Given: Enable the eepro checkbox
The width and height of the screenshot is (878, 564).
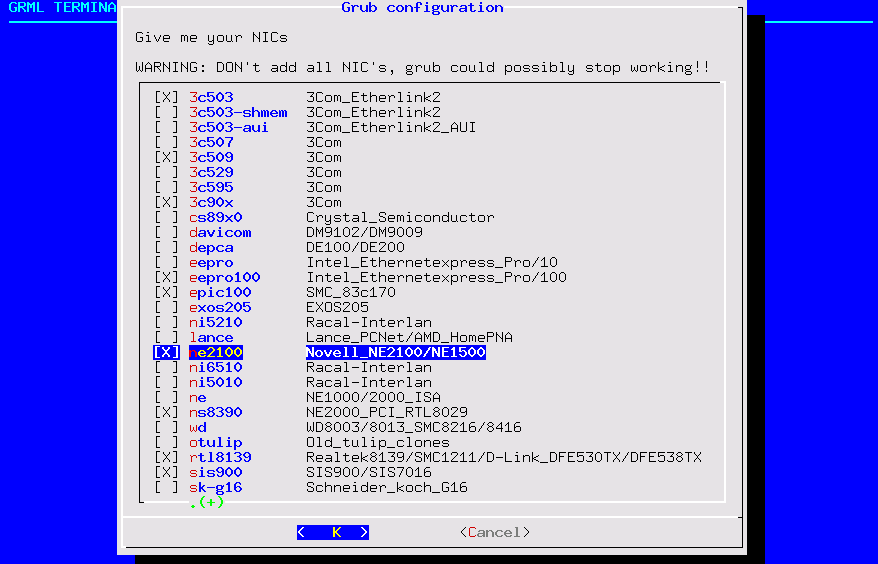Looking at the screenshot, I should (x=166, y=263).
